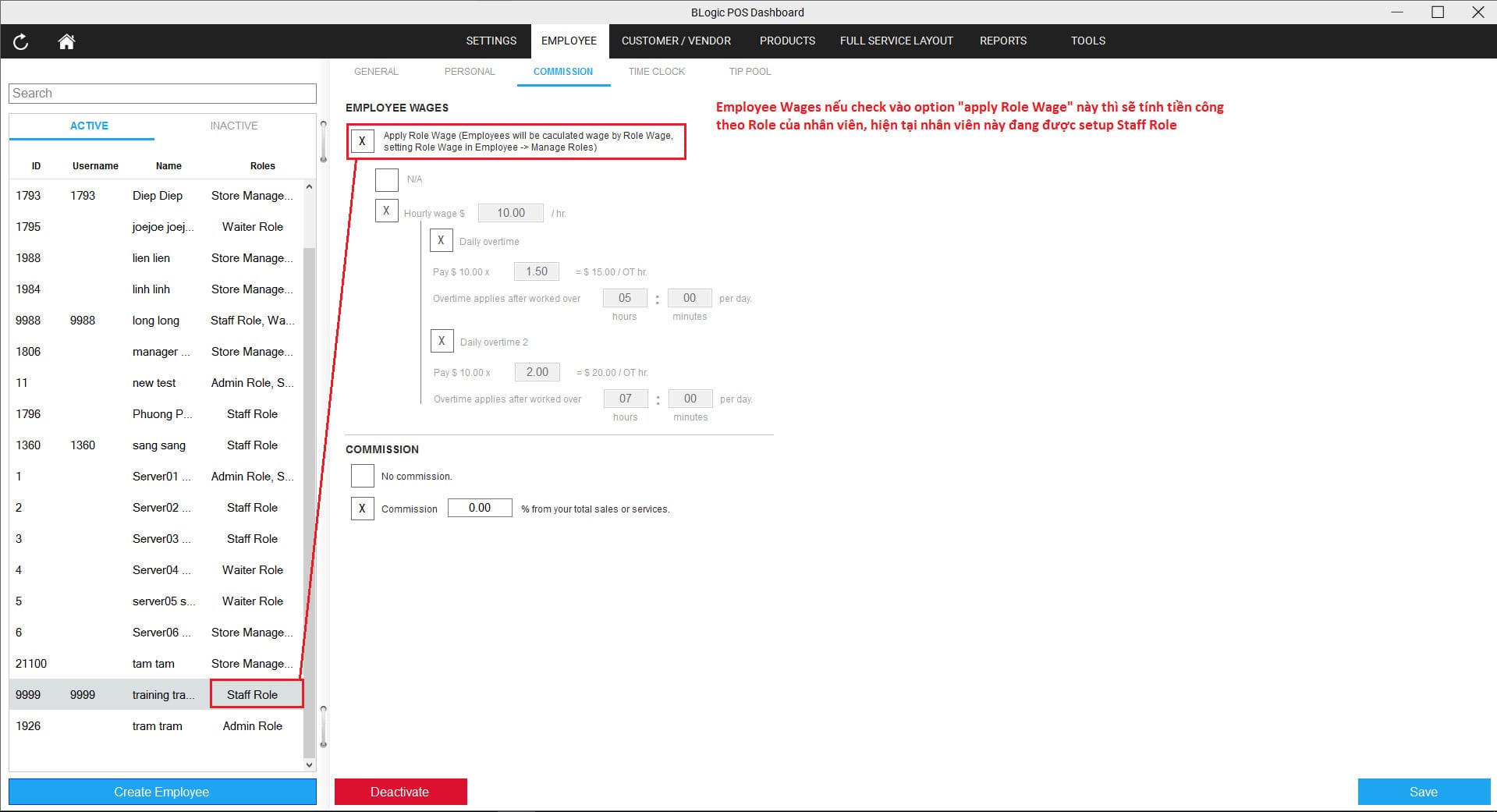The height and width of the screenshot is (812, 1497).
Task: Select the employee row for tram tram
Action: point(157,725)
